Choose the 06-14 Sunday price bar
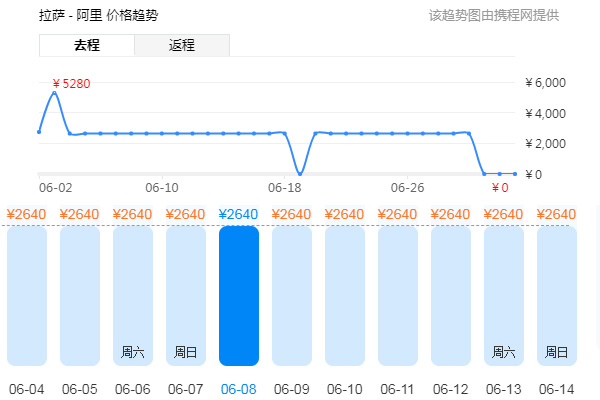The height and width of the screenshot is (400, 600). [556, 295]
